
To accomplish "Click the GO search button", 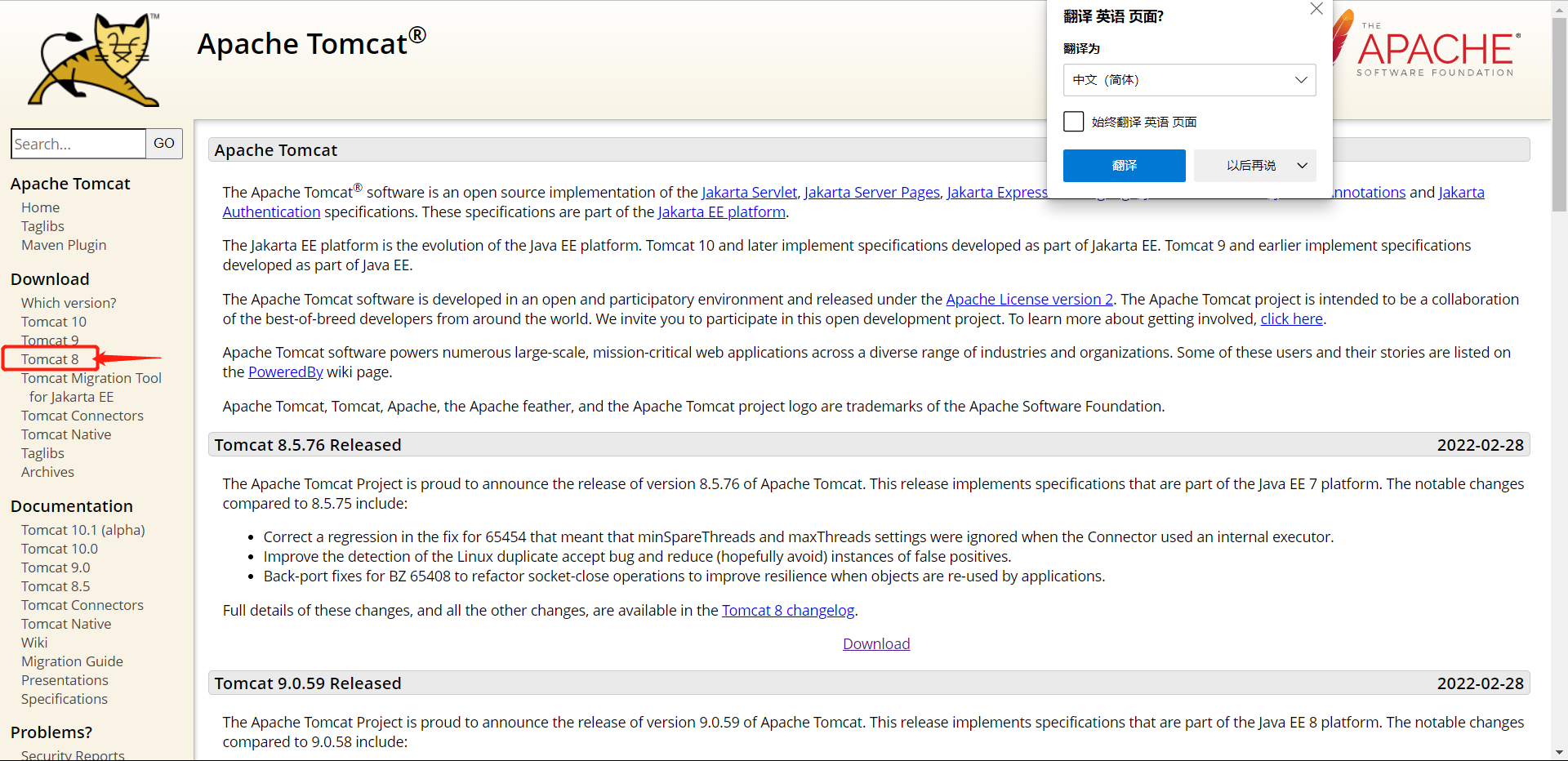I will point(164,144).
